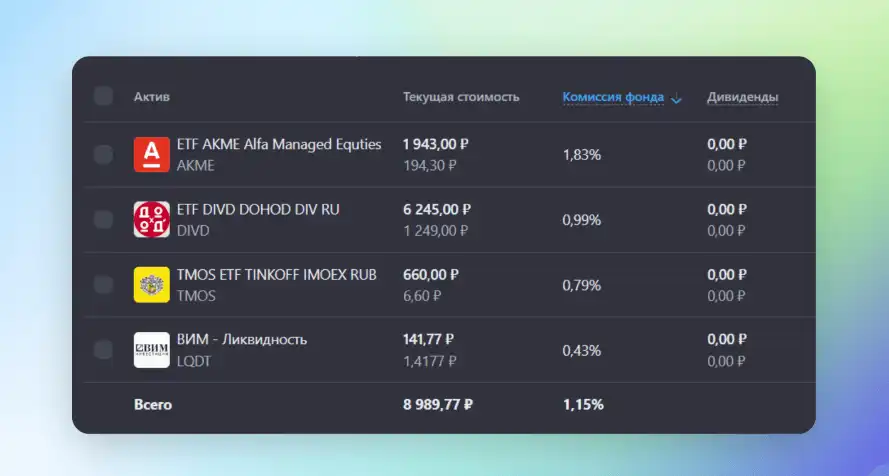Click the sort arrow next to Комиссия фонда
The image size is (889, 476).
[676, 99]
